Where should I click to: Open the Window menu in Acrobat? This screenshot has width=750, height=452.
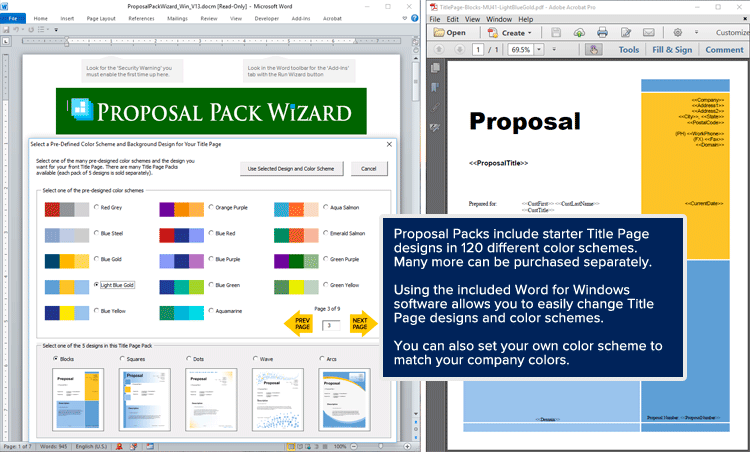pyautogui.click(x=499, y=19)
